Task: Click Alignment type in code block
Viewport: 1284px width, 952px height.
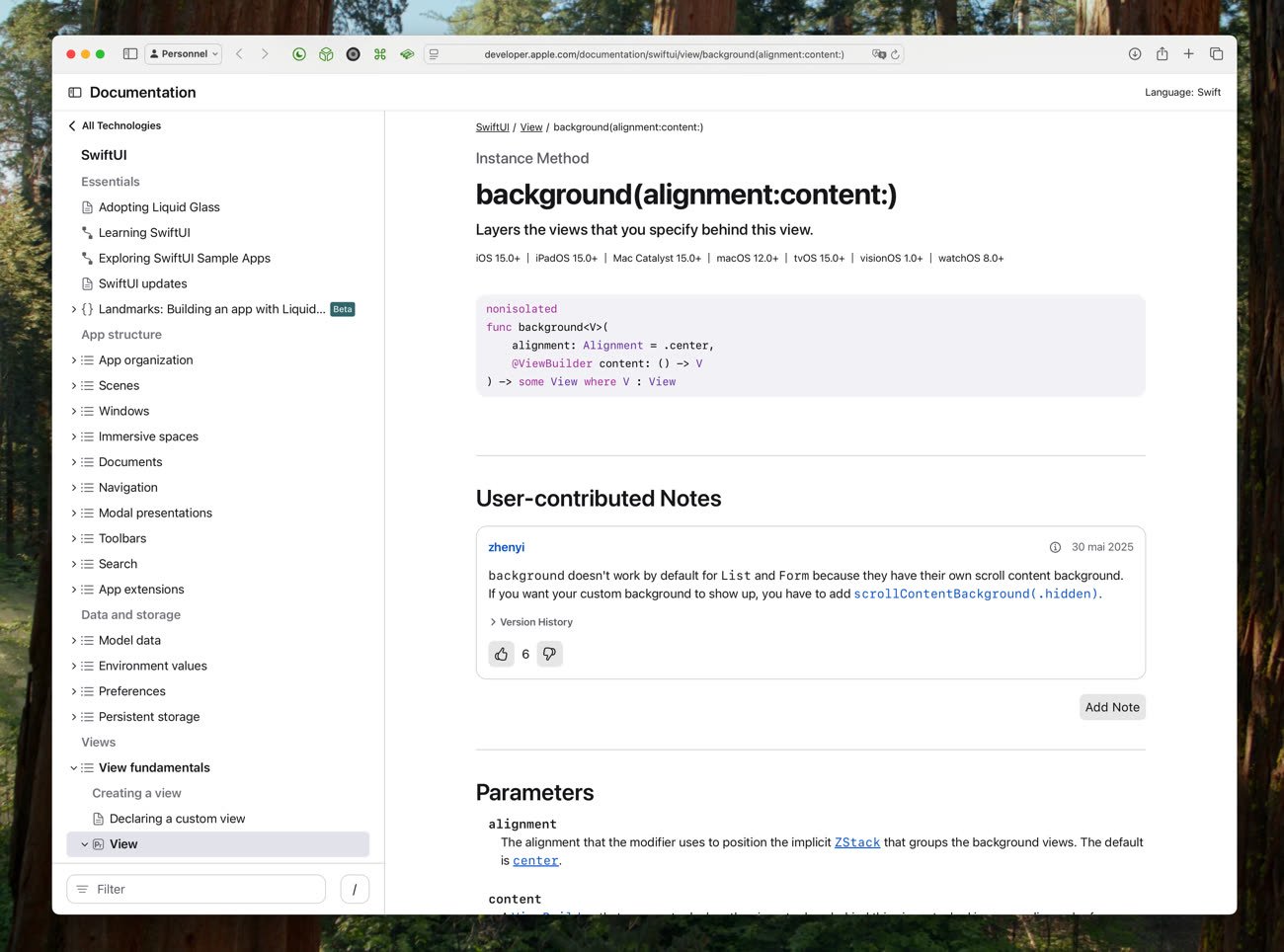Action: point(612,346)
